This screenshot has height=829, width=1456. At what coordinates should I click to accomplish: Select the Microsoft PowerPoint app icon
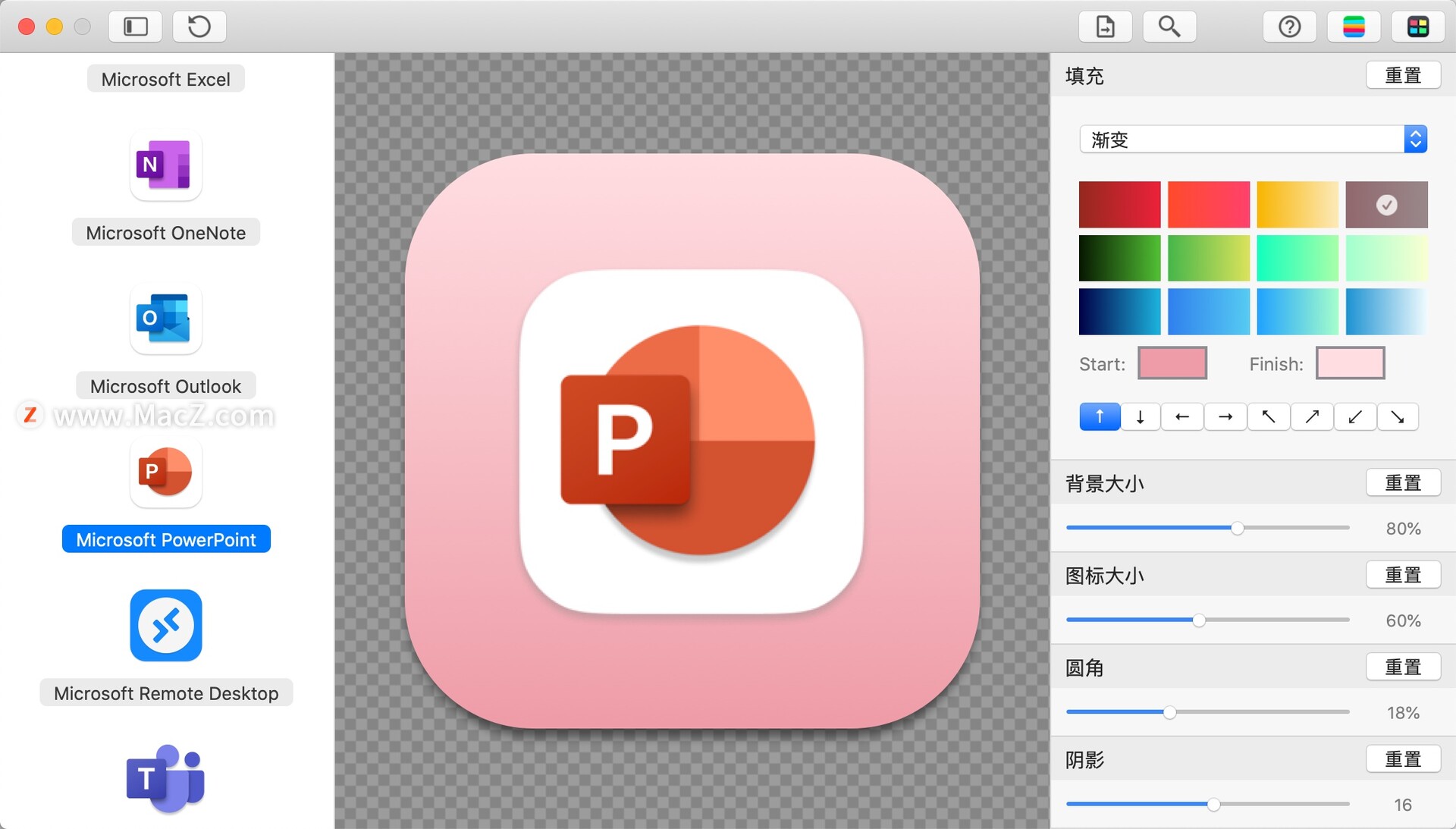click(165, 472)
